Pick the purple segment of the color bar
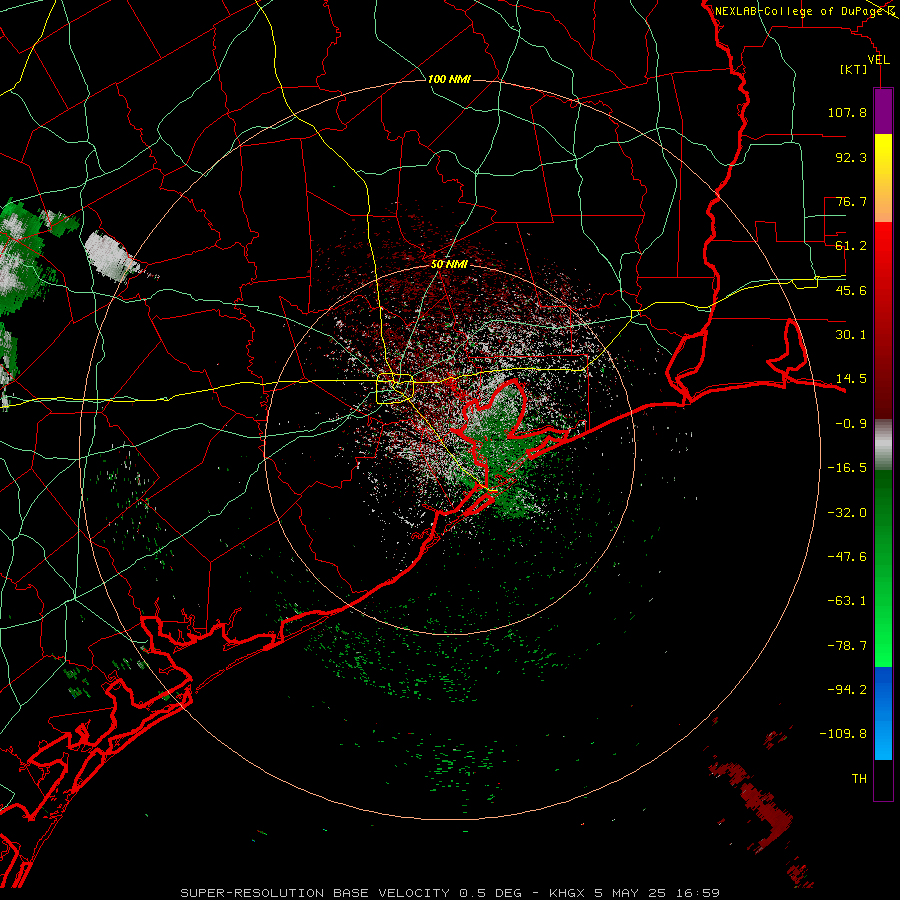The image size is (900, 900). tap(883, 111)
